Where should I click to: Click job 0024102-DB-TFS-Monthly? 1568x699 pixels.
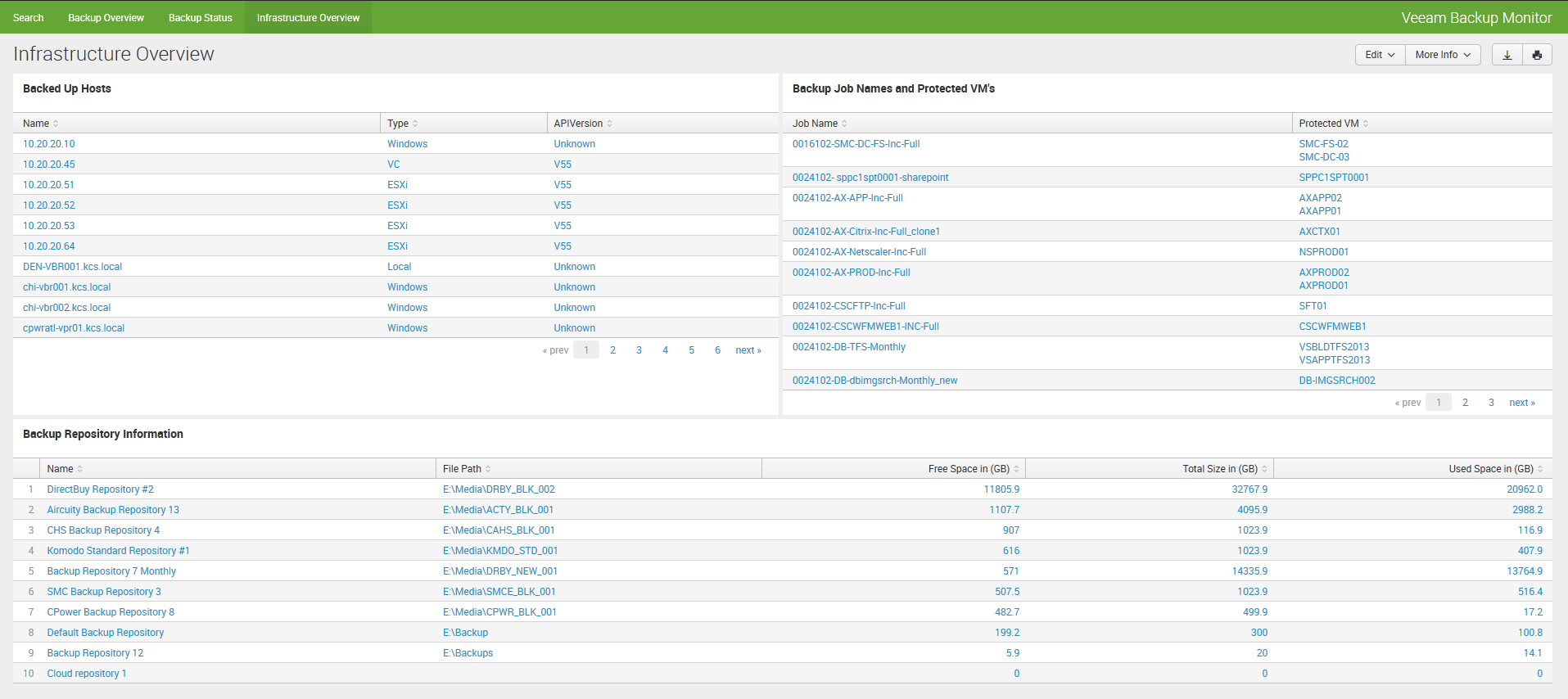pos(849,347)
